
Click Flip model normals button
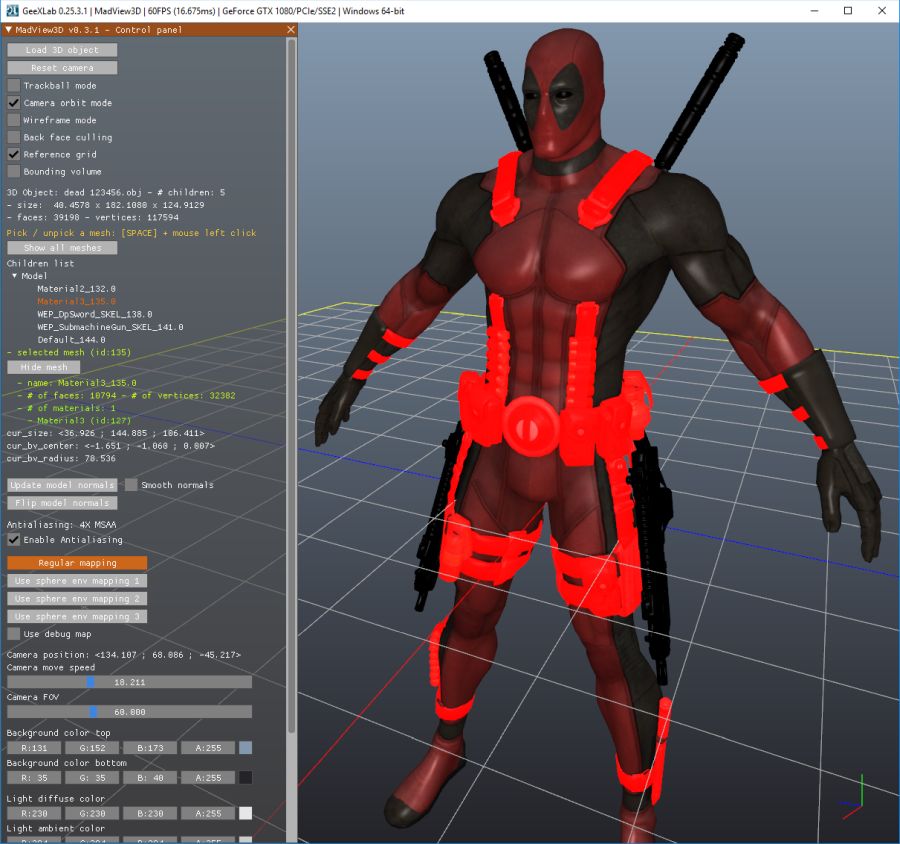62,503
